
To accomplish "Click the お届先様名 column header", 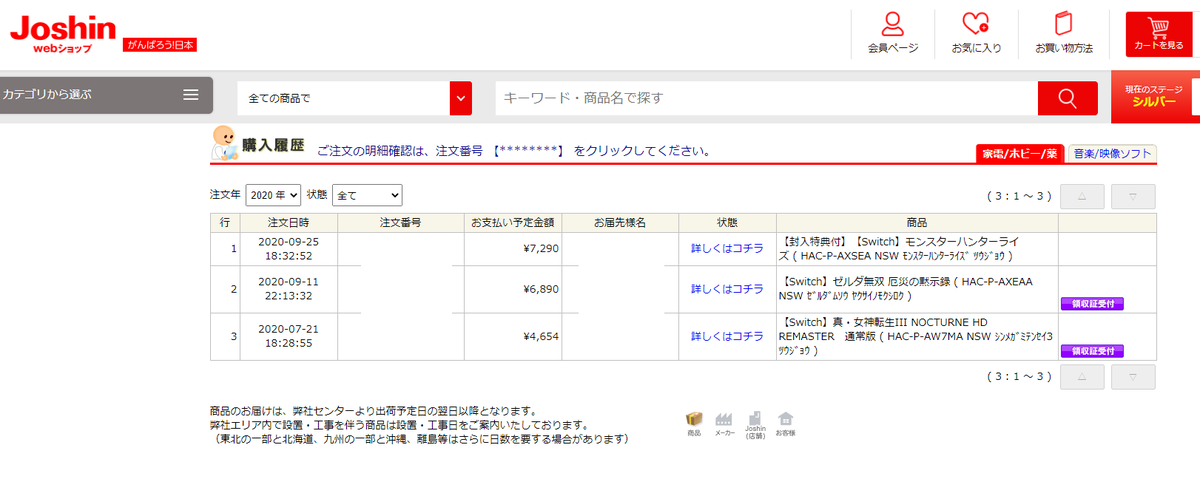I will click(620, 222).
